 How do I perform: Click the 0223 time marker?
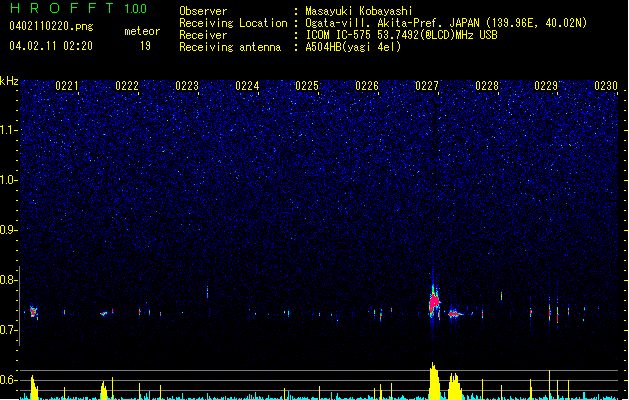[x=187, y=86]
